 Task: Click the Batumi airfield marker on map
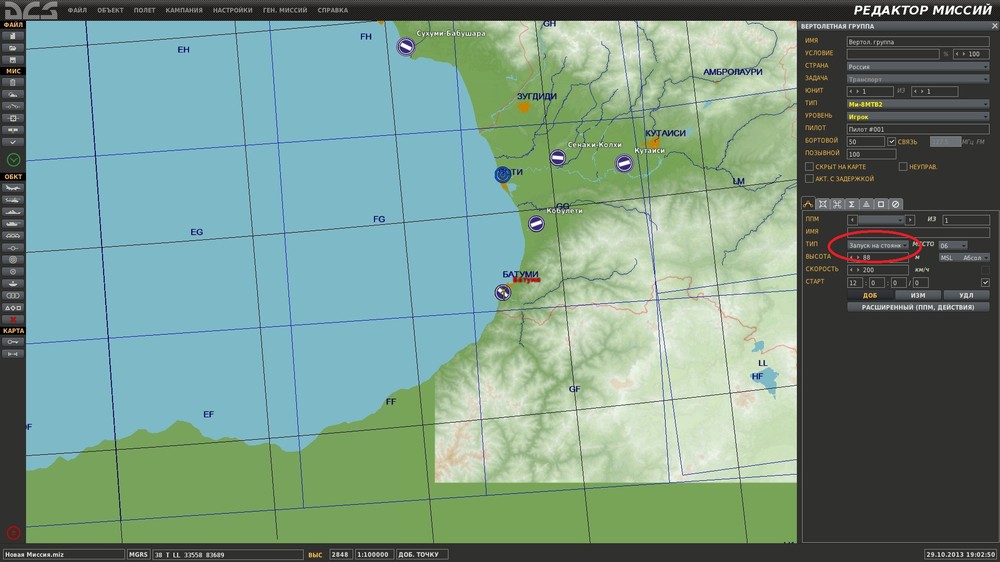click(x=503, y=292)
